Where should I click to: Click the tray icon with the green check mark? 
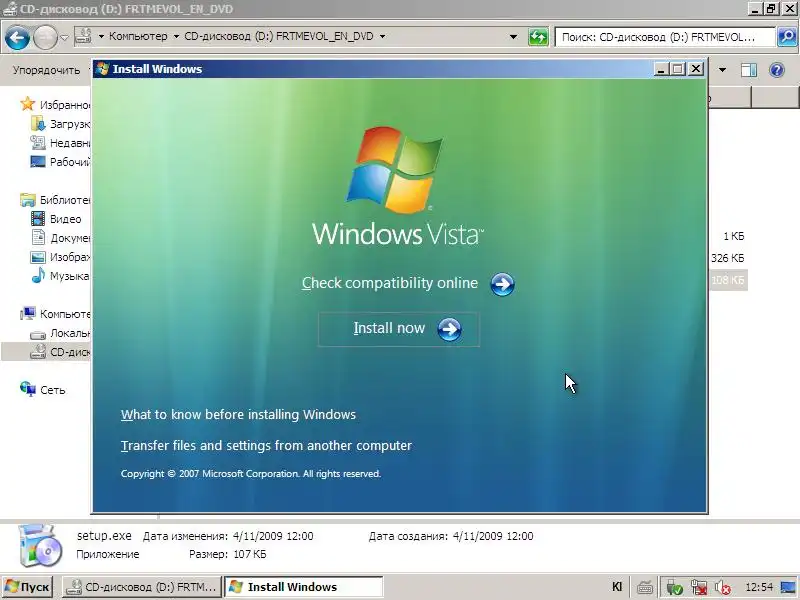(x=674, y=587)
